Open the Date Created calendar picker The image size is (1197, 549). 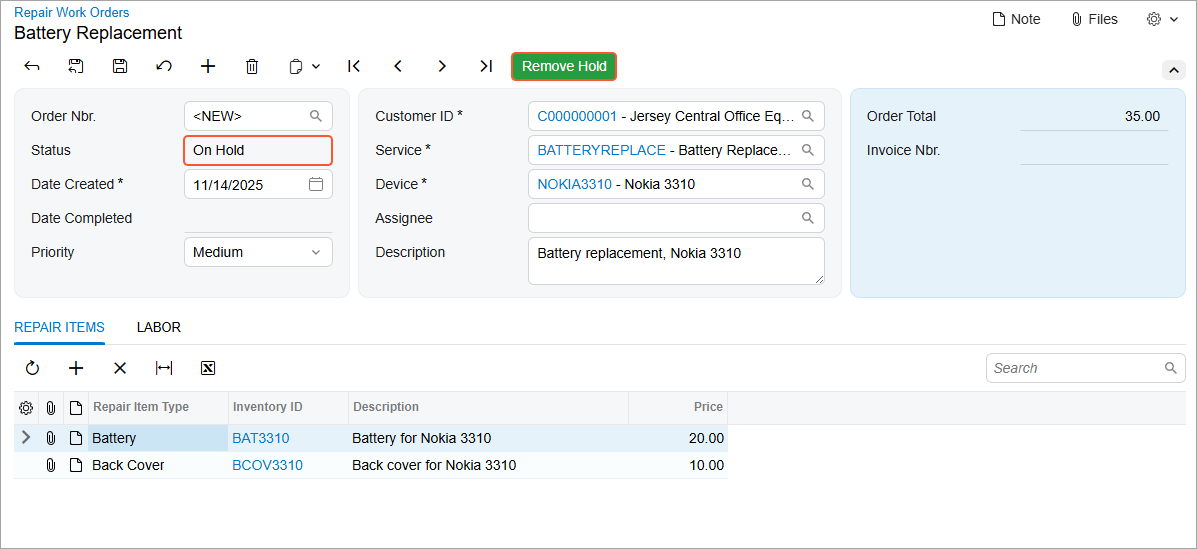(316, 184)
